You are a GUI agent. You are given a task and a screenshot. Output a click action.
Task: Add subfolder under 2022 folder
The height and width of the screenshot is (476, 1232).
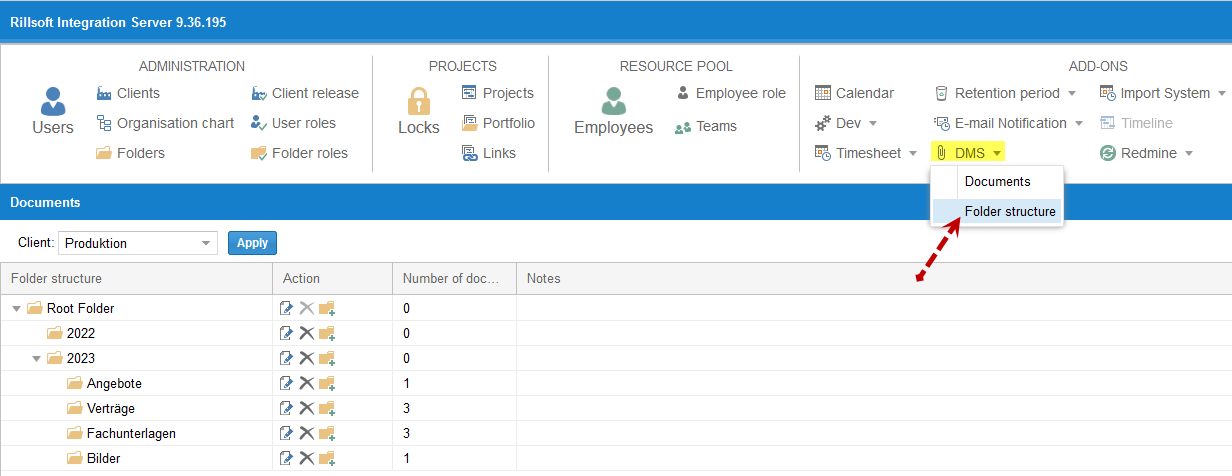pyautogui.click(x=327, y=333)
